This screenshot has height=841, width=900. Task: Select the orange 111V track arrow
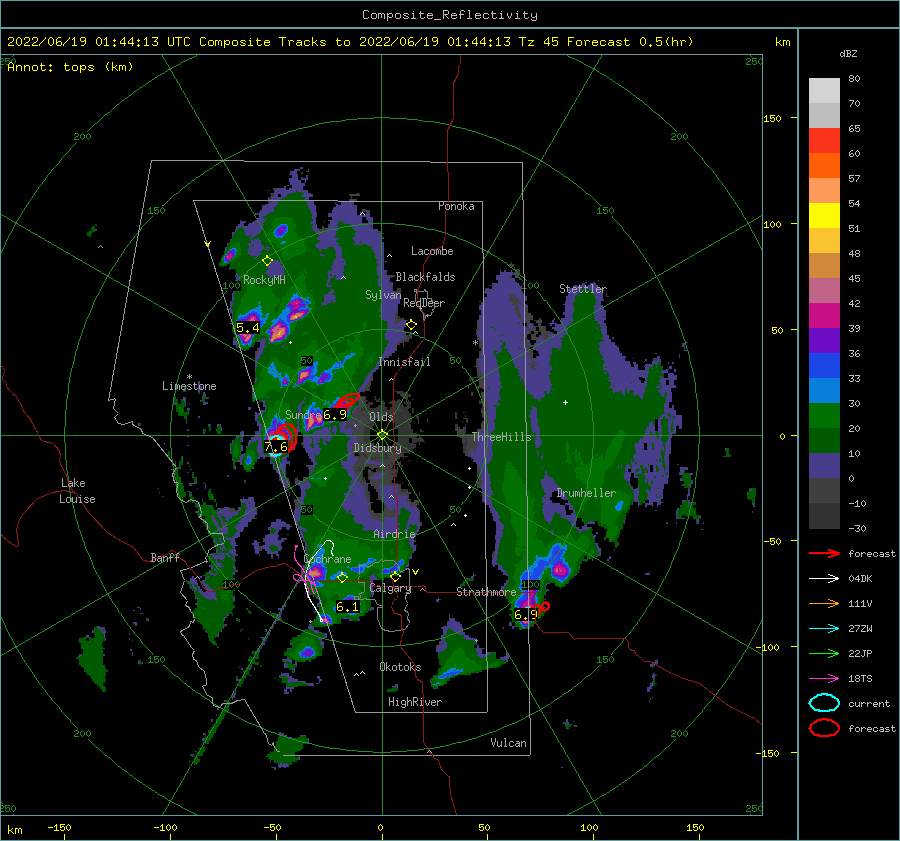coord(824,603)
